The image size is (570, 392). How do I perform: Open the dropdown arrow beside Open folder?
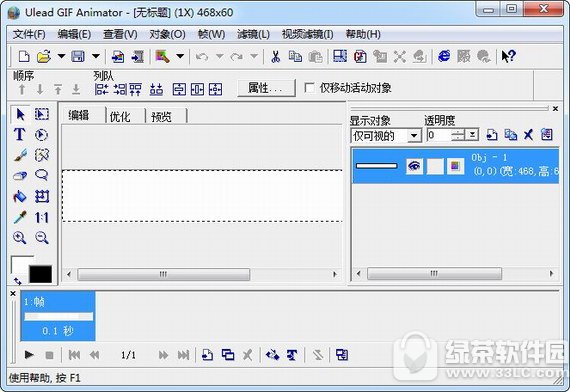coord(61,56)
